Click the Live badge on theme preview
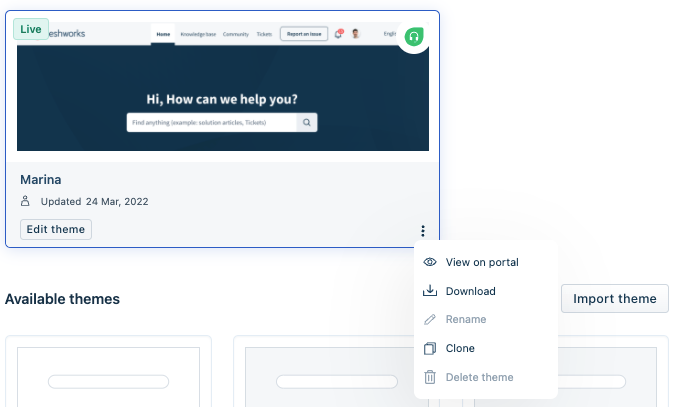The width and height of the screenshot is (677, 407). tap(31, 29)
